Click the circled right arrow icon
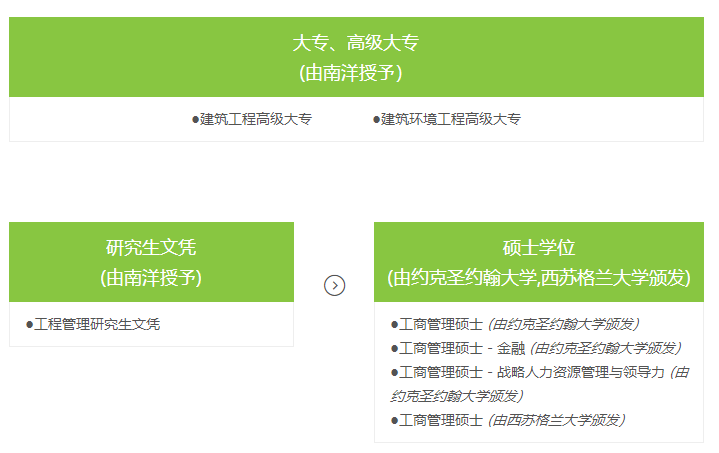Screen dimensions: 719x453 pyautogui.click(x=334, y=285)
